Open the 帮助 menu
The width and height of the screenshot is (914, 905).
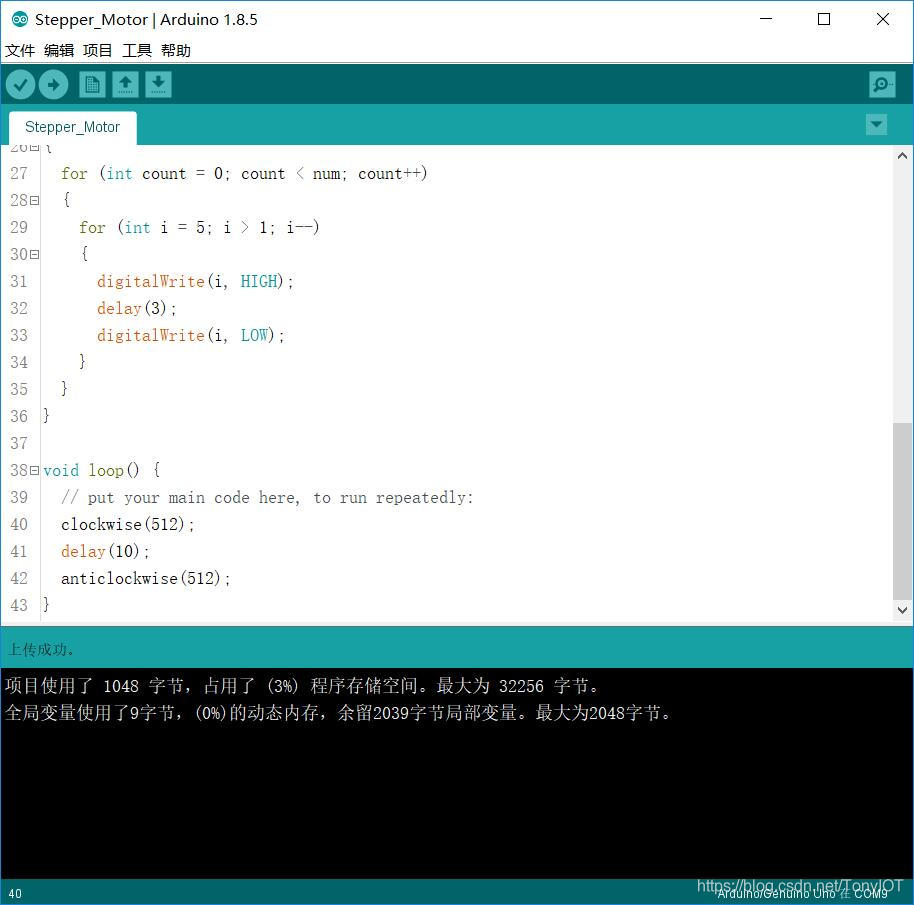176,51
